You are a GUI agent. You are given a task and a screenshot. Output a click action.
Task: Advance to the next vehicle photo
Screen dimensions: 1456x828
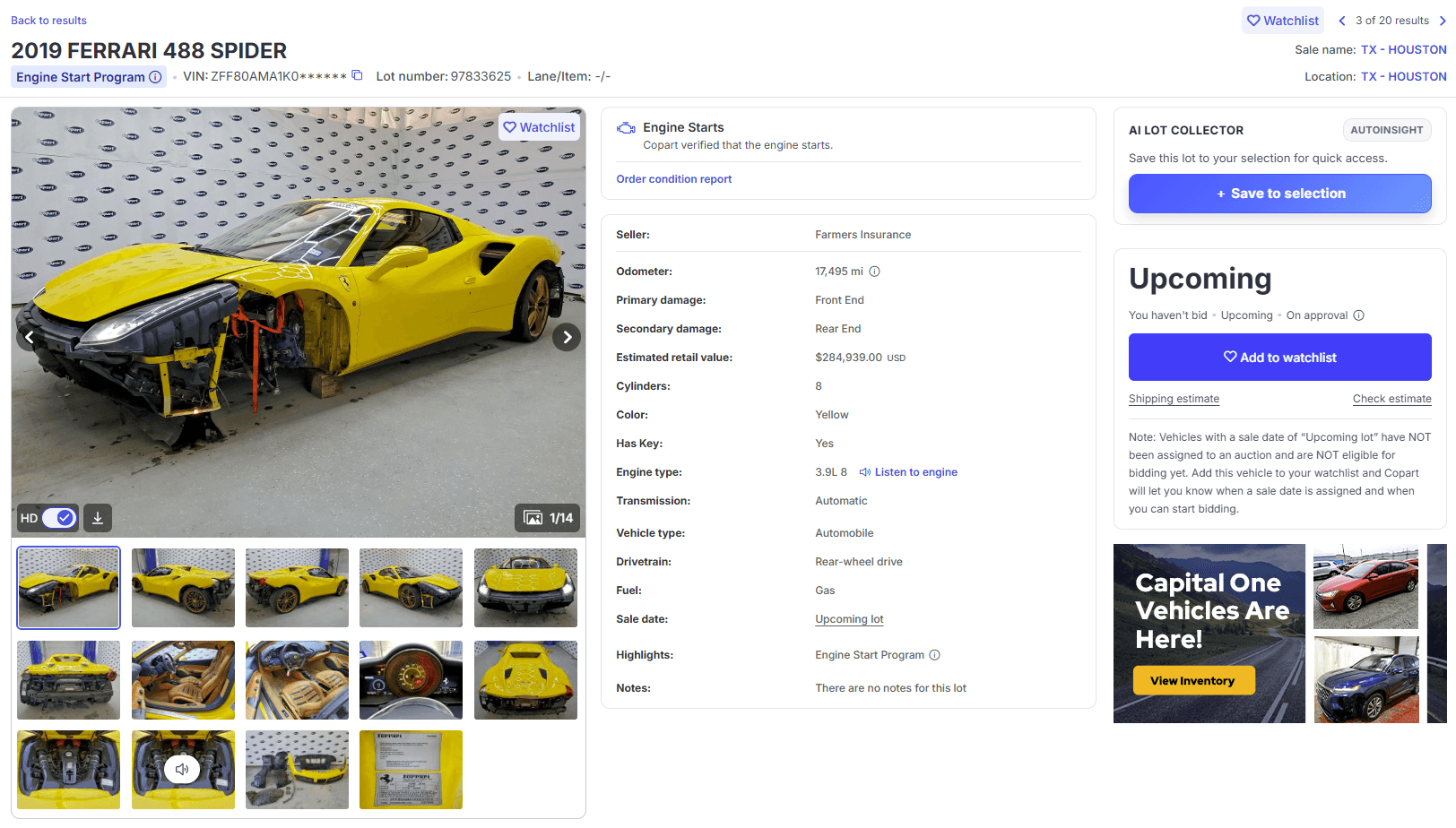[x=567, y=336]
